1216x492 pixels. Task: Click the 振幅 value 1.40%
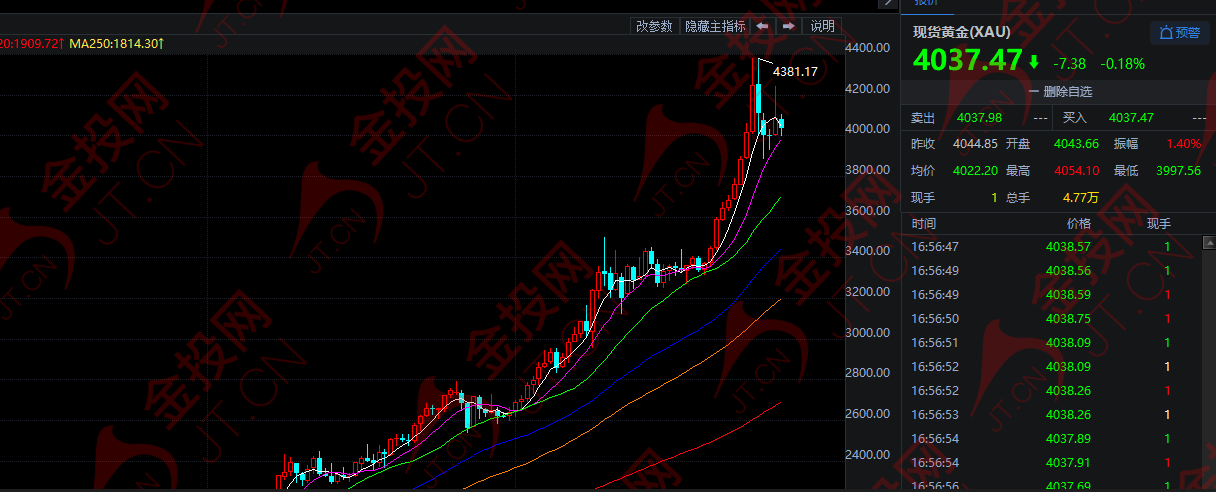point(1183,144)
